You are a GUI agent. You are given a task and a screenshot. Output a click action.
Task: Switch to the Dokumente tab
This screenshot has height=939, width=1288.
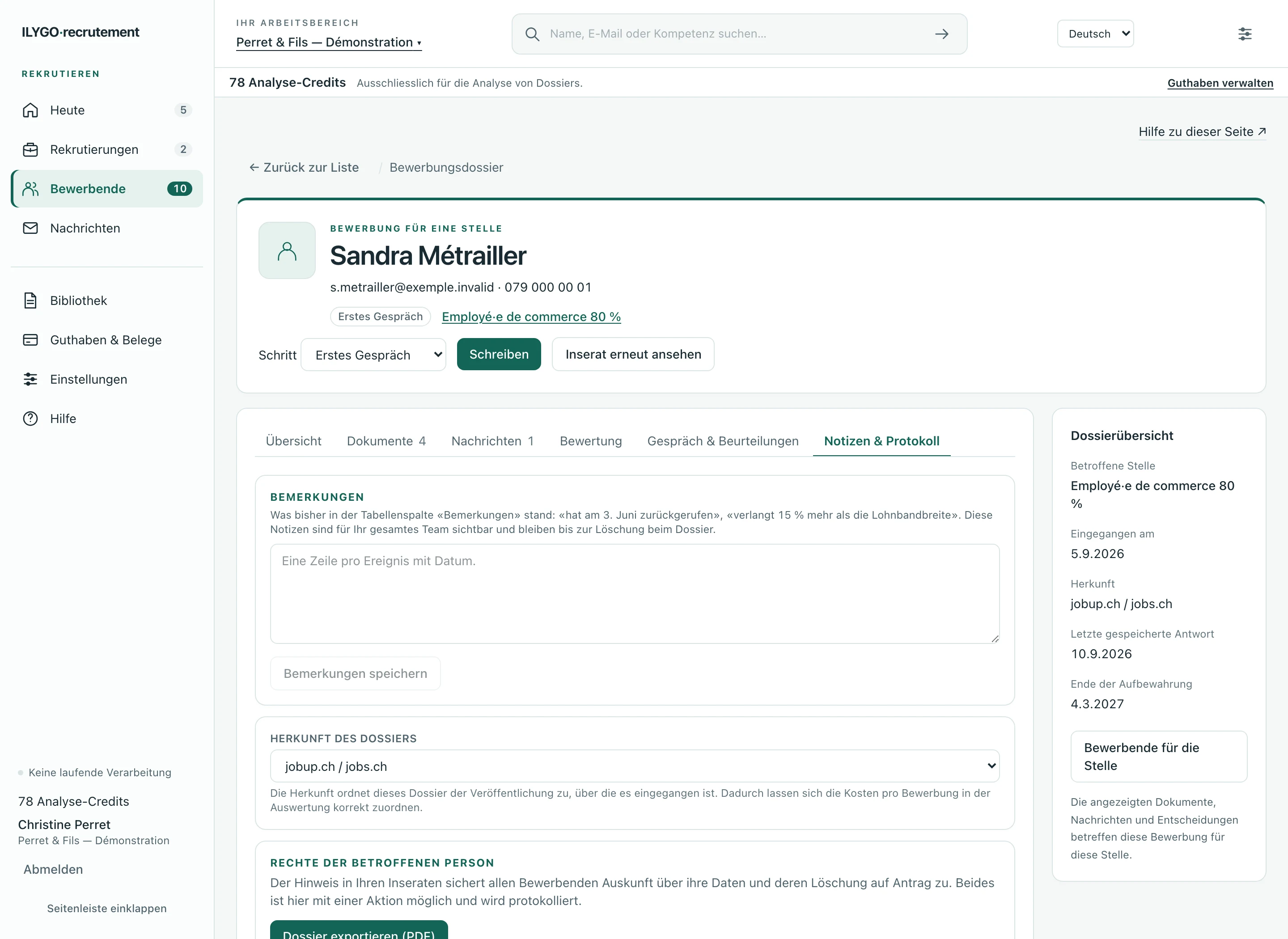click(386, 441)
